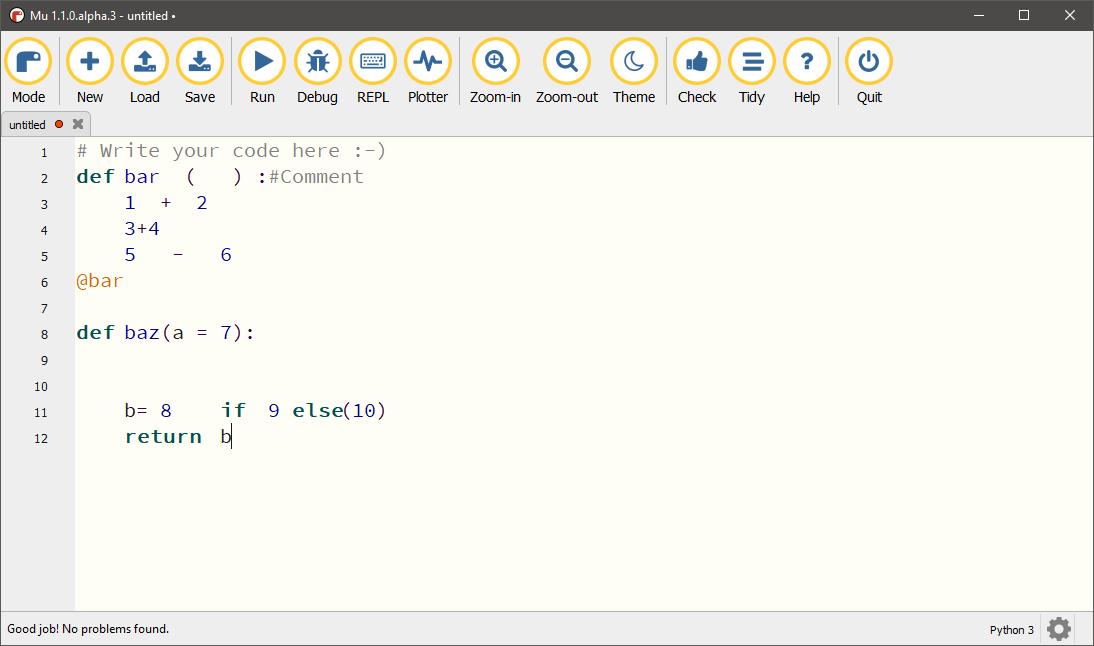Change the editor Mode
This screenshot has width=1094, height=646.
coord(28,62)
